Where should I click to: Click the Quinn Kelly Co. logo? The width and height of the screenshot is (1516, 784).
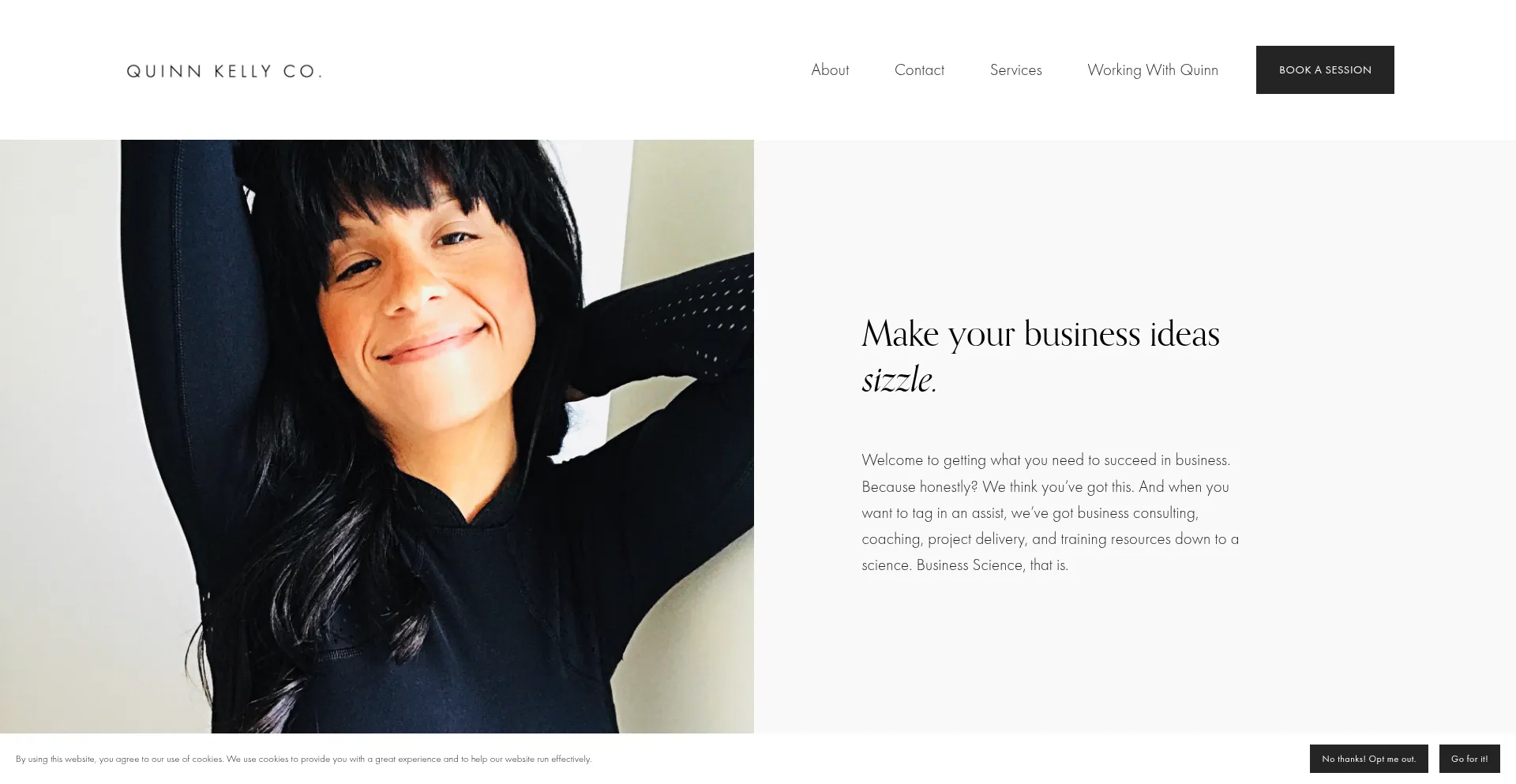point(224,71)
